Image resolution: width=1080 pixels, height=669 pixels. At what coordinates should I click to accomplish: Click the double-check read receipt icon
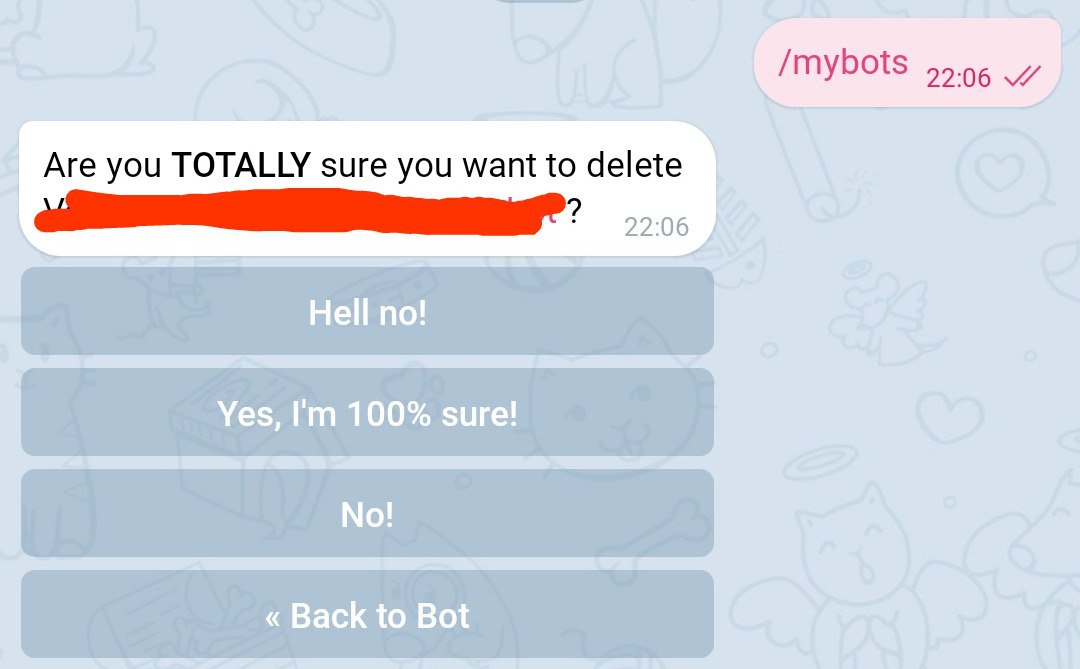tap(1022, 76)
